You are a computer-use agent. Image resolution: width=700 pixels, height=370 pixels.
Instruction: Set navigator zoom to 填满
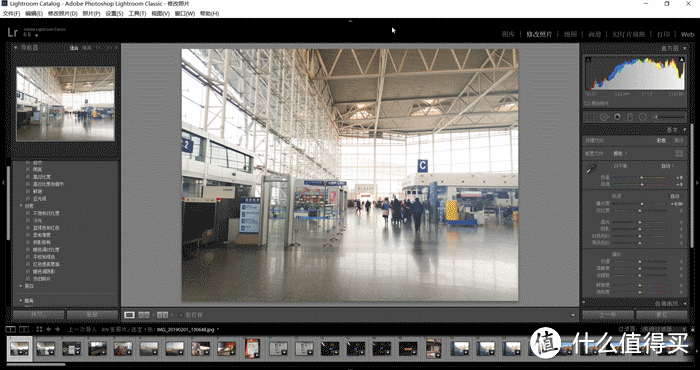(87, 48)
